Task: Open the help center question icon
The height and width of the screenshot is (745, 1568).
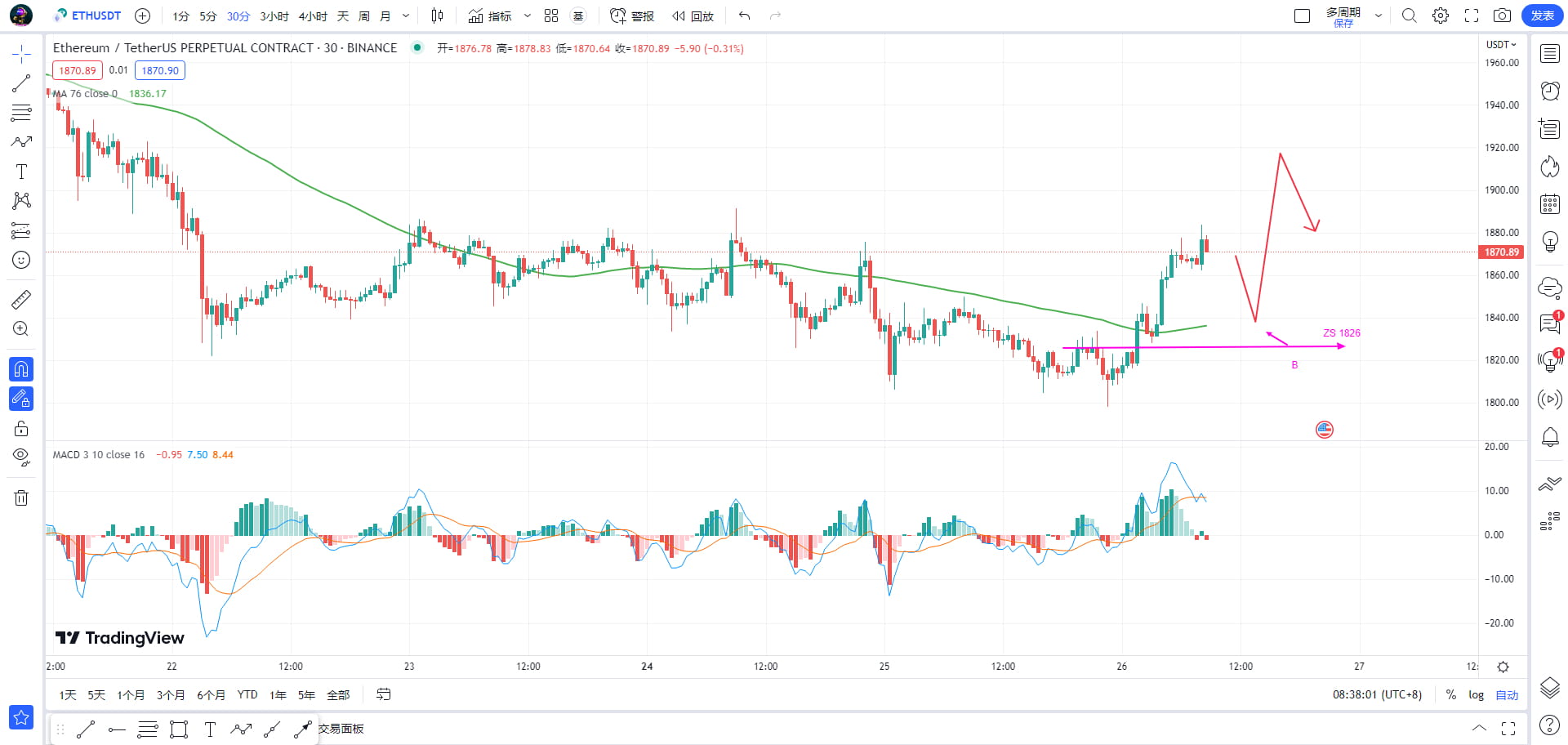Action: pos(1549,725)
